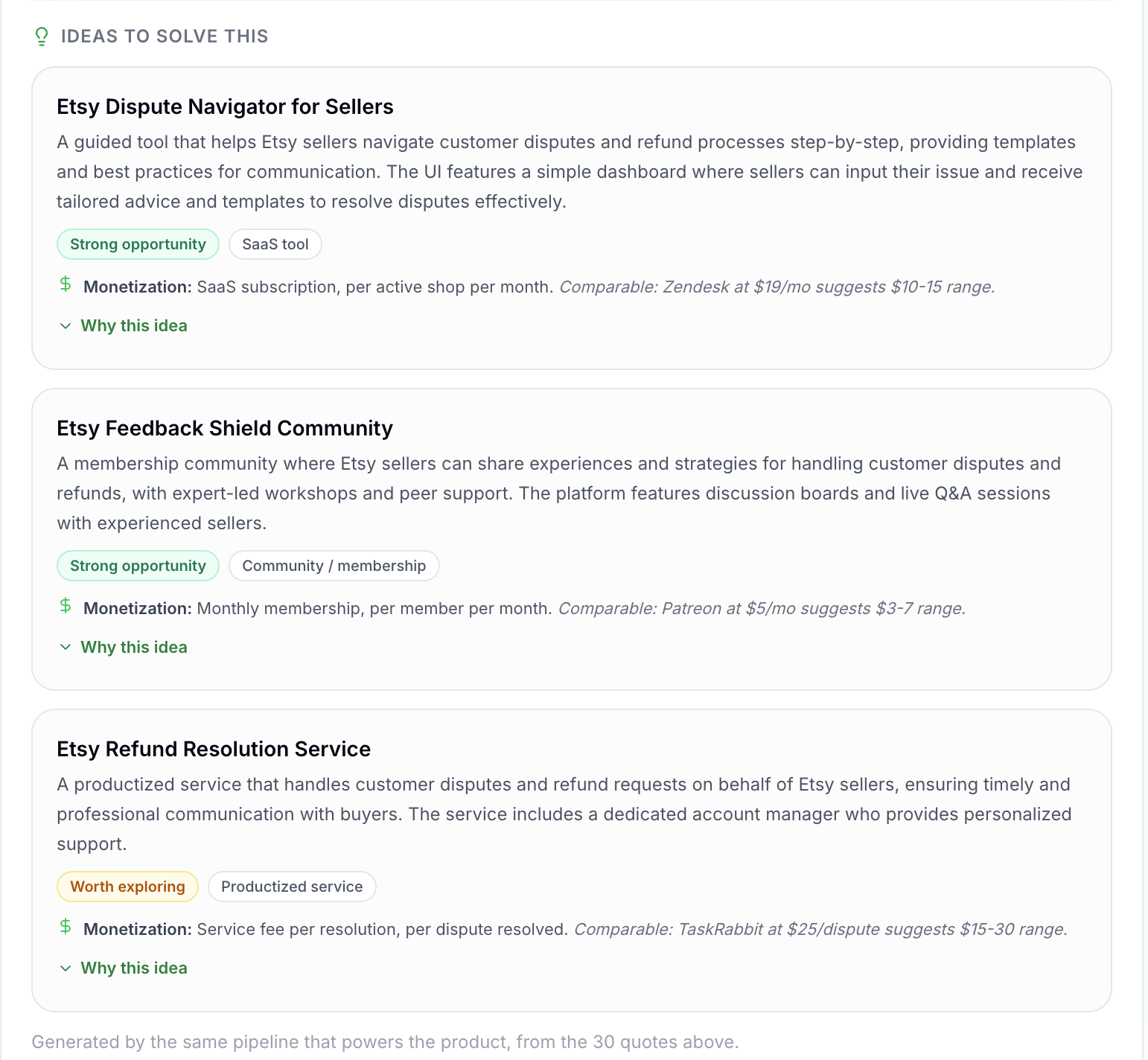Open the Etsy Refund Resolution Service title
Viewport: 1148px width, 1060px height.
tap(214, 749)
